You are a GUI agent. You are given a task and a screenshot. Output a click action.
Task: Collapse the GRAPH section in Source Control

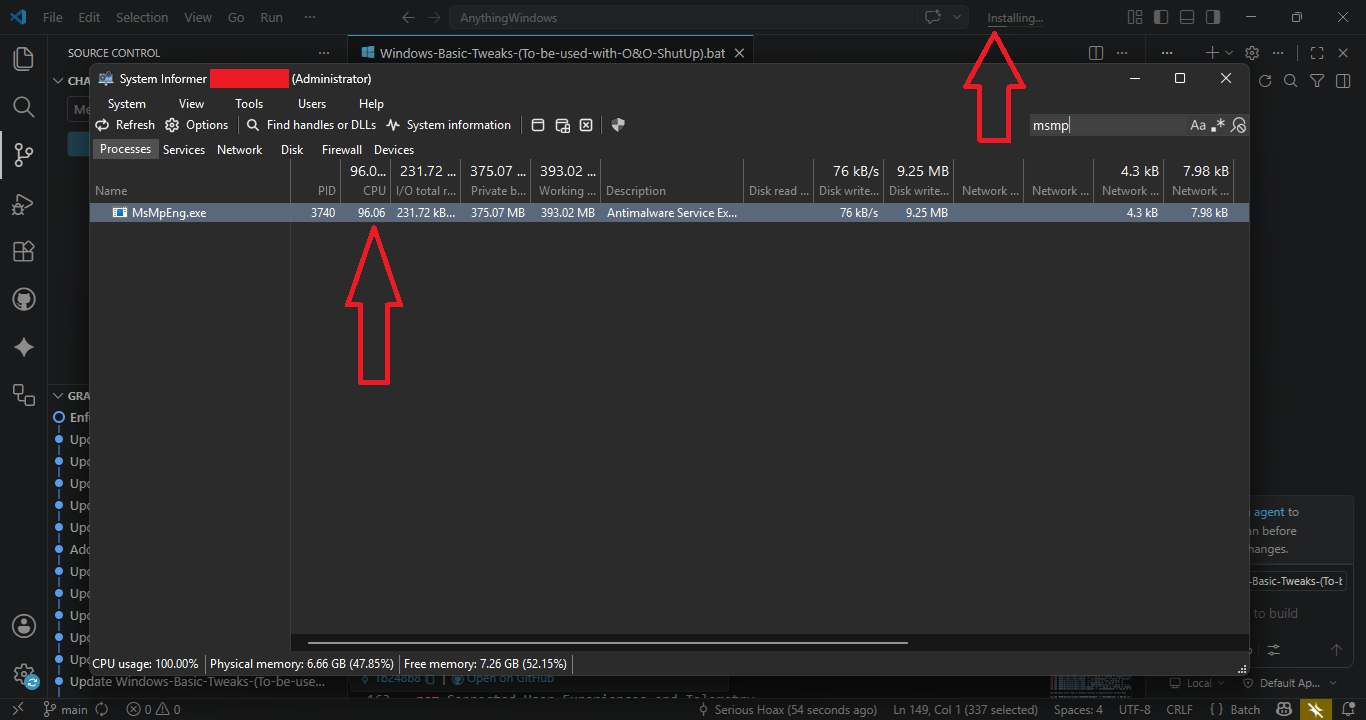pos(58,396)
